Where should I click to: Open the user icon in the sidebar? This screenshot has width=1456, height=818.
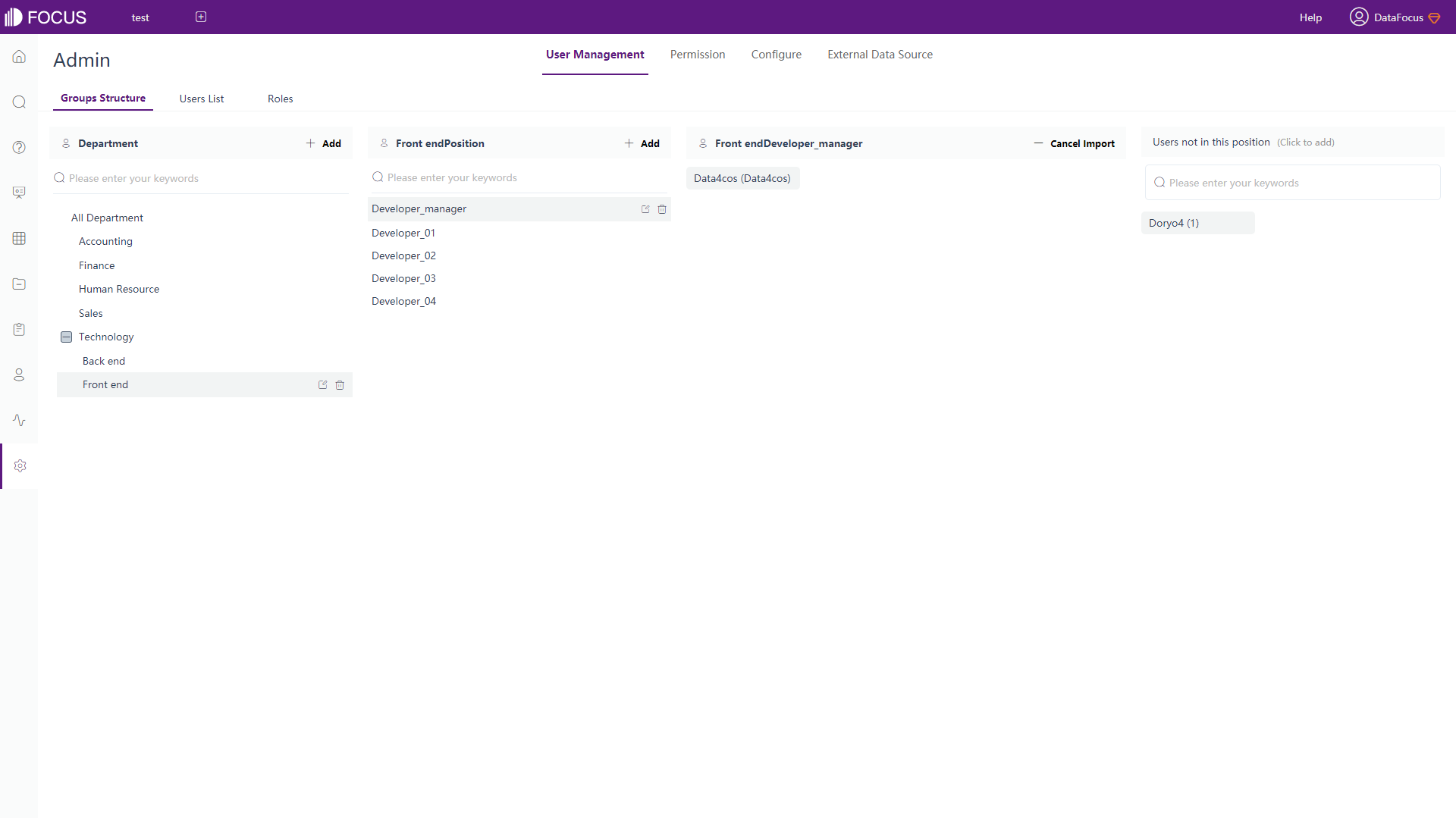(19, 375)
